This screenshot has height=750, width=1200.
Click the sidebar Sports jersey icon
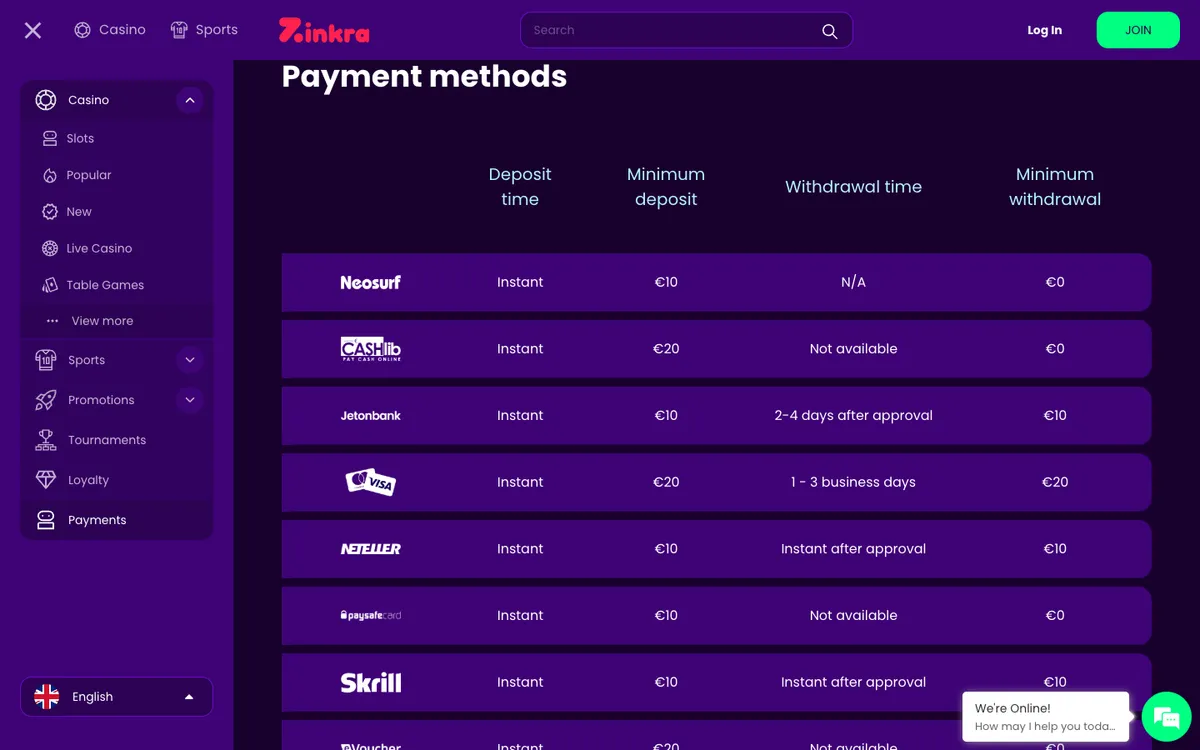tap(46, 360)
